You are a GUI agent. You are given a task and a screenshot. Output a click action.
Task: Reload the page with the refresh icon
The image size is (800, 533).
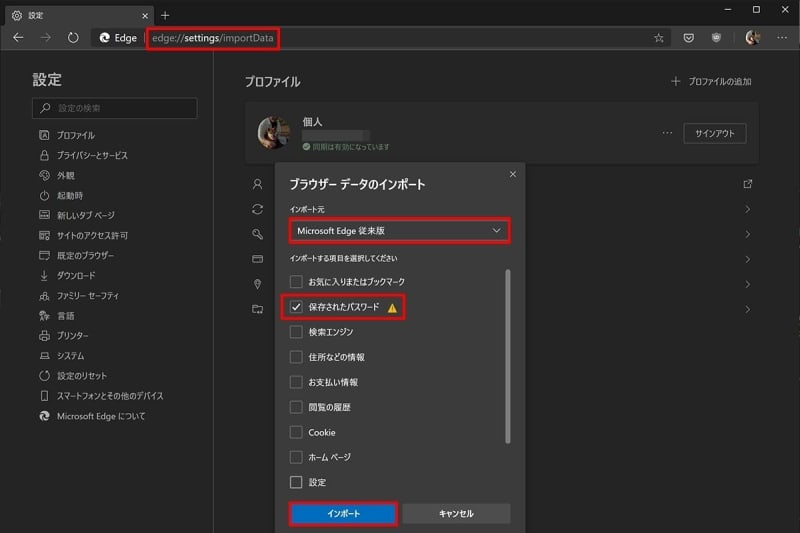pos(73,38)
